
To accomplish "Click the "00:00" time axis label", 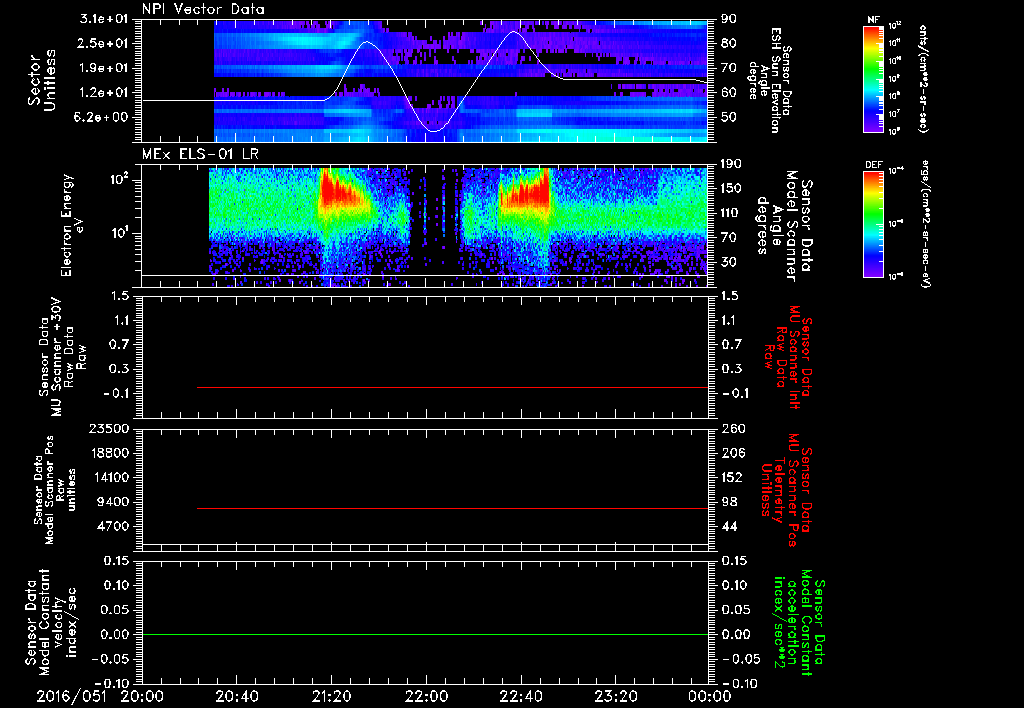I will (x=710, y=696).
